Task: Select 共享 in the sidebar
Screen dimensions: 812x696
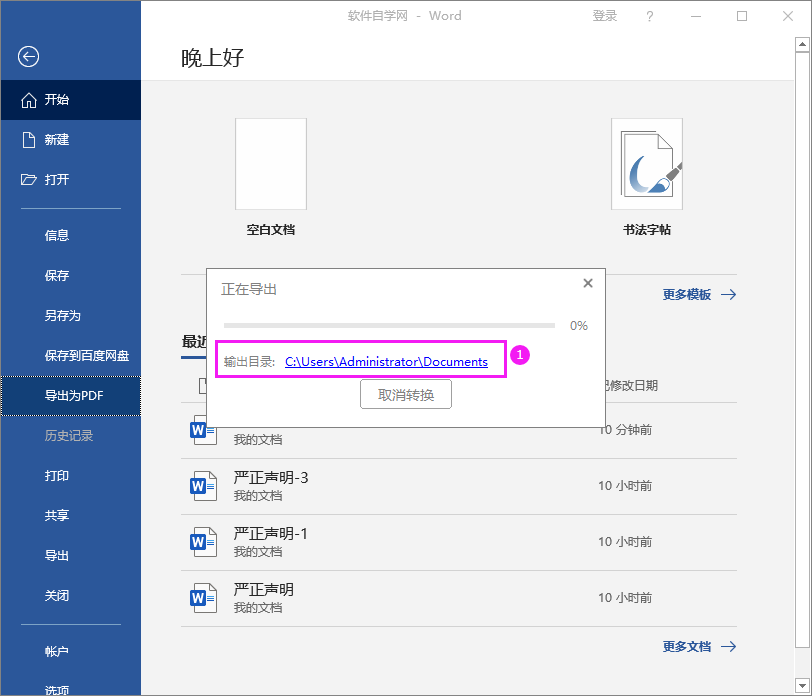Action: coord(57,516)
